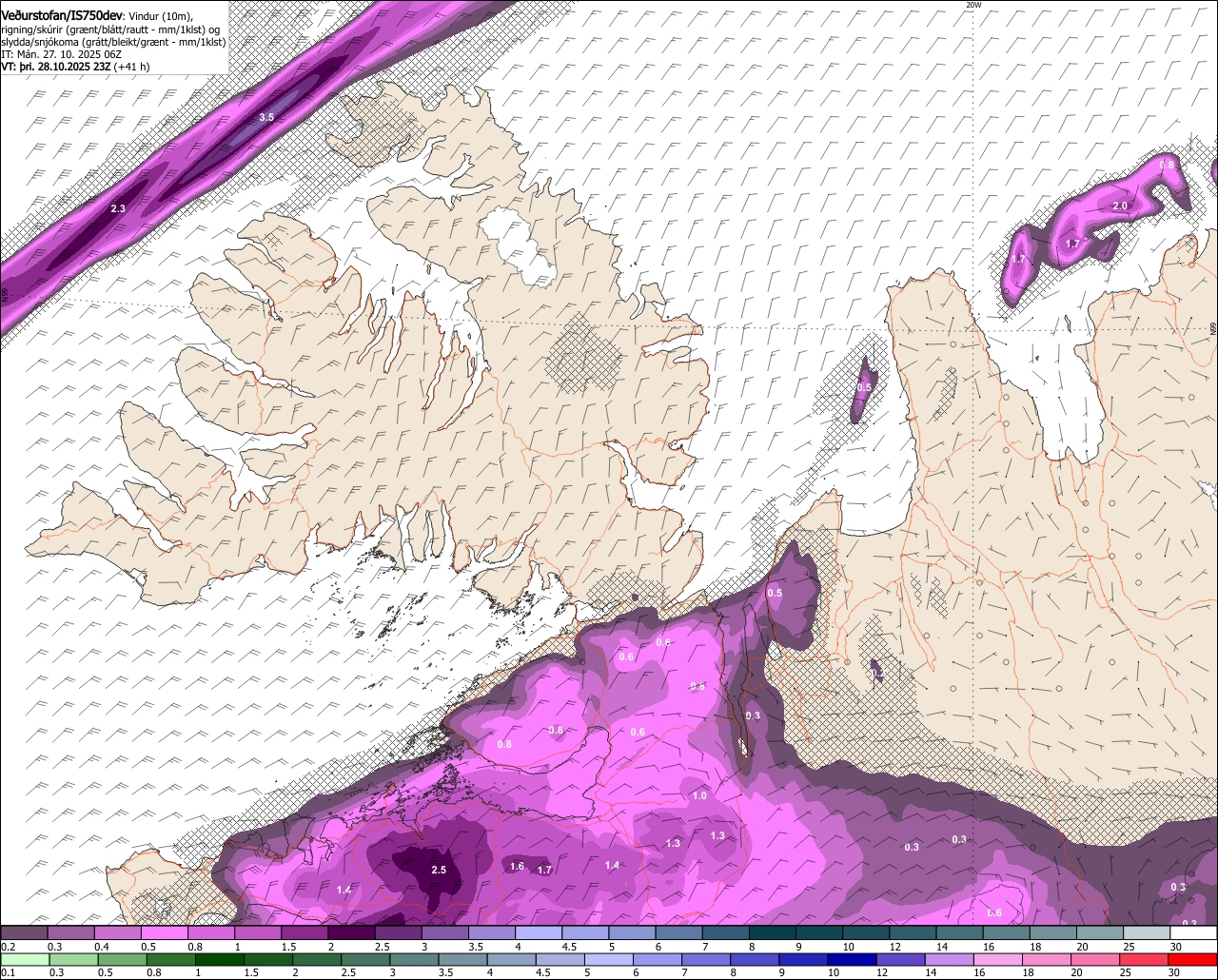Click the 2.3 value label on the map
This screenshot has width=1218, height=980.
click(x=118, y=208)
